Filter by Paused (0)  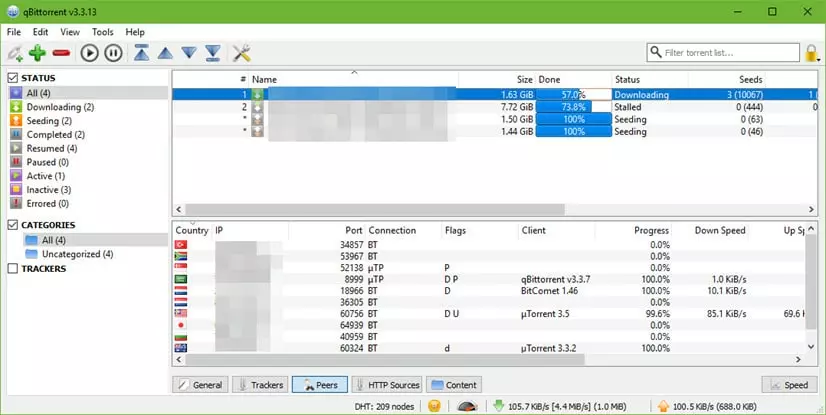point(88,162)
